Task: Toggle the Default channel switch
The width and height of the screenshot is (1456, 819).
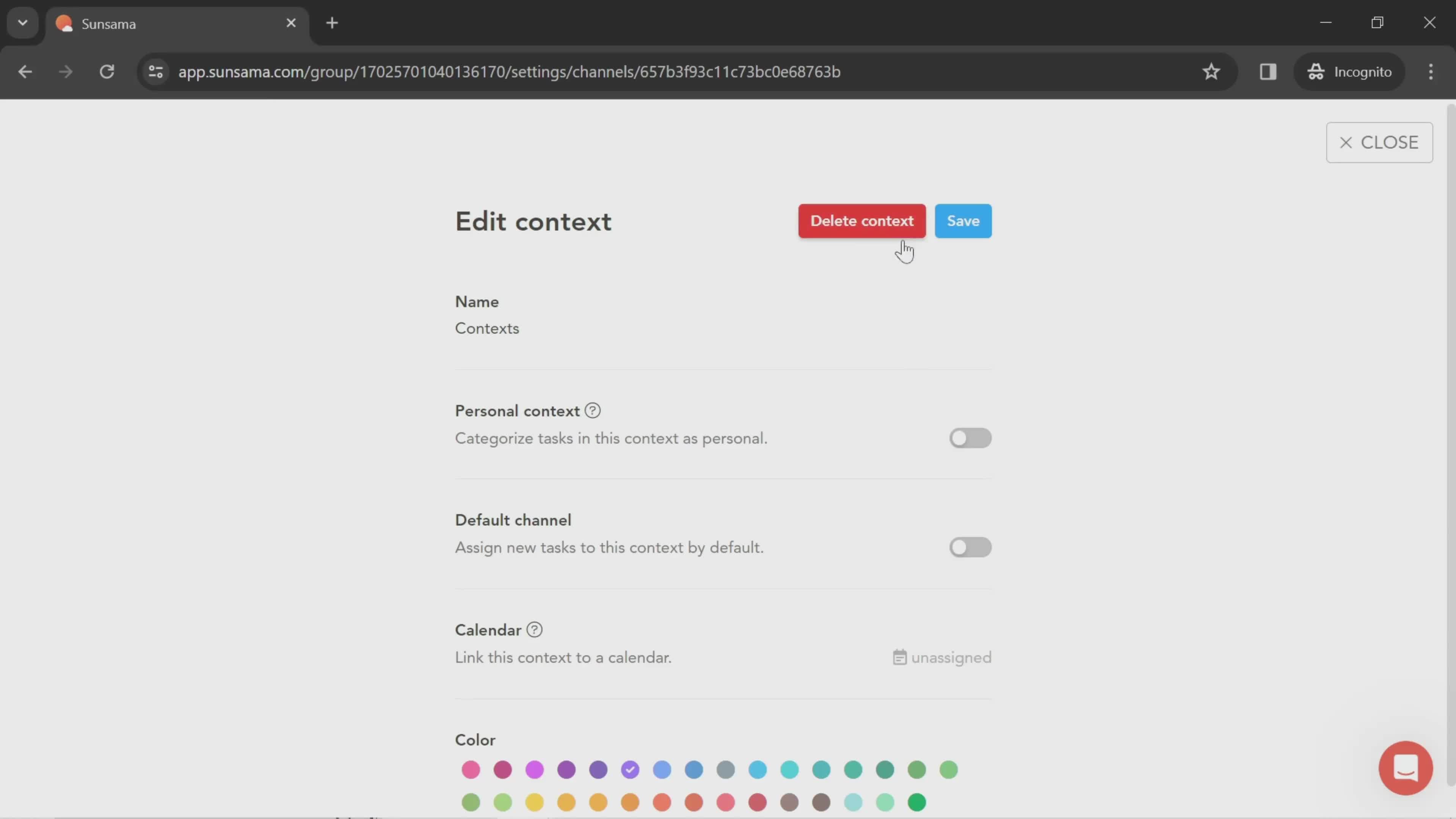Action: coord(970,547)
